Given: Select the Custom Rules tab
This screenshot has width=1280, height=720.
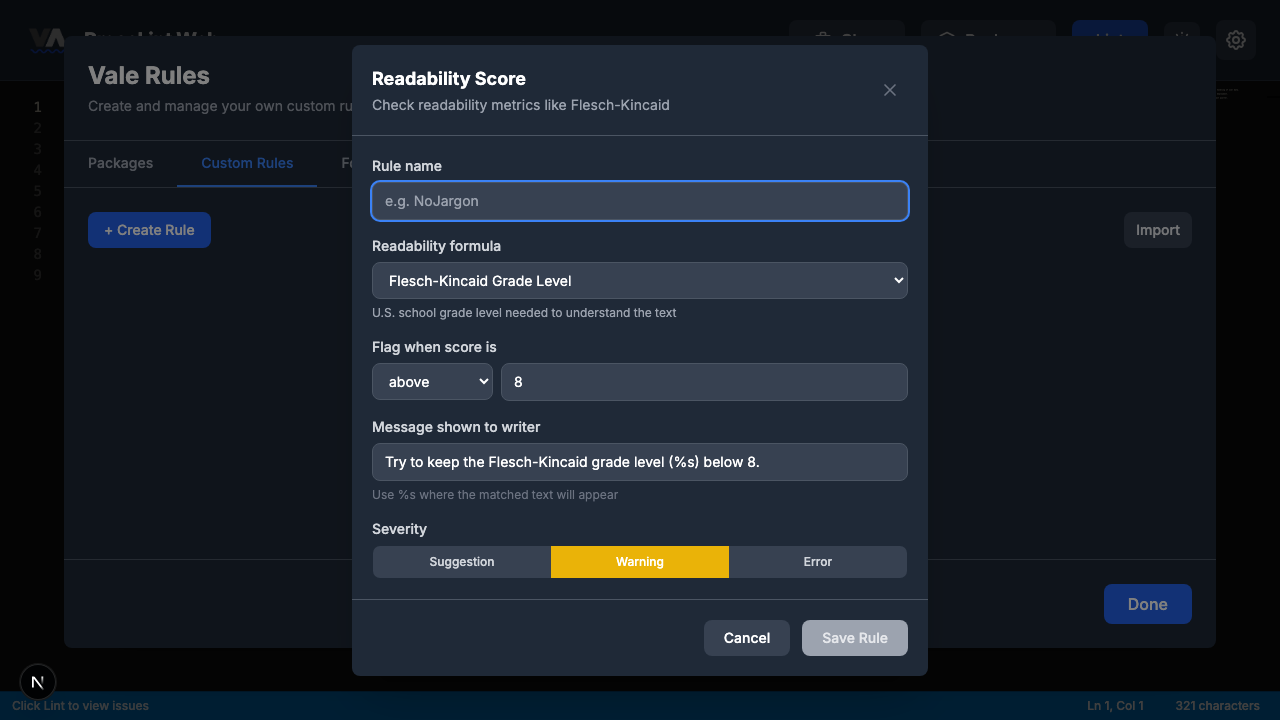Looking at the screenshot, I should (x=247, y=163).
